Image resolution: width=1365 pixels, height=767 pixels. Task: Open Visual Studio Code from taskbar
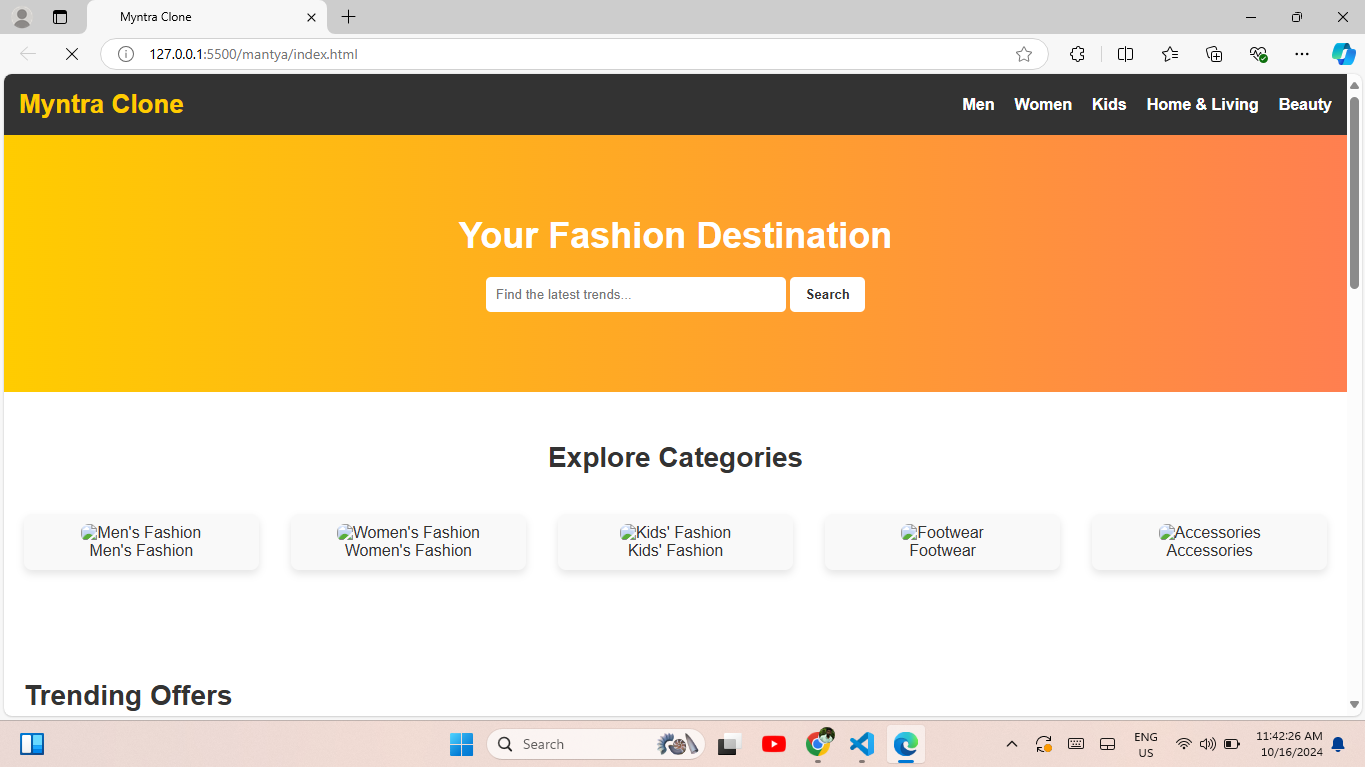861,744
